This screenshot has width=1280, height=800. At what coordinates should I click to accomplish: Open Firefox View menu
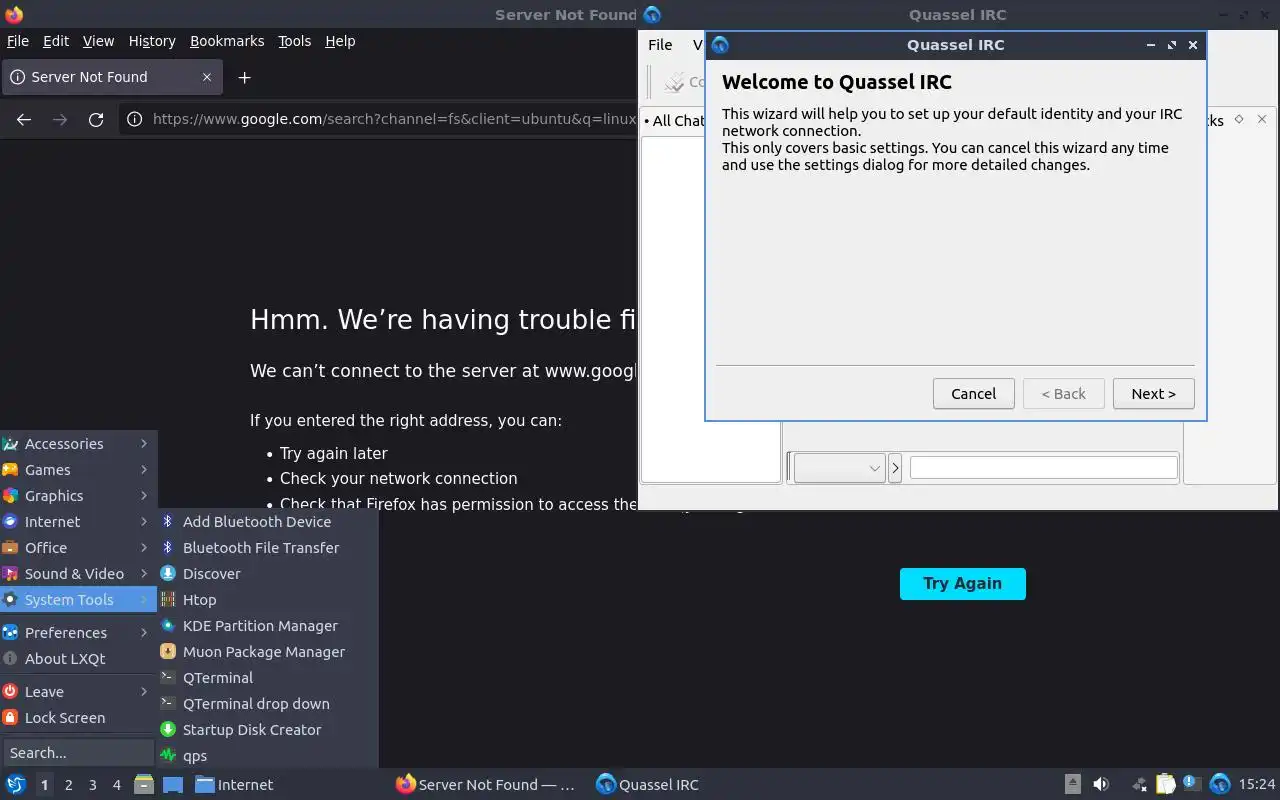point(98,41)
